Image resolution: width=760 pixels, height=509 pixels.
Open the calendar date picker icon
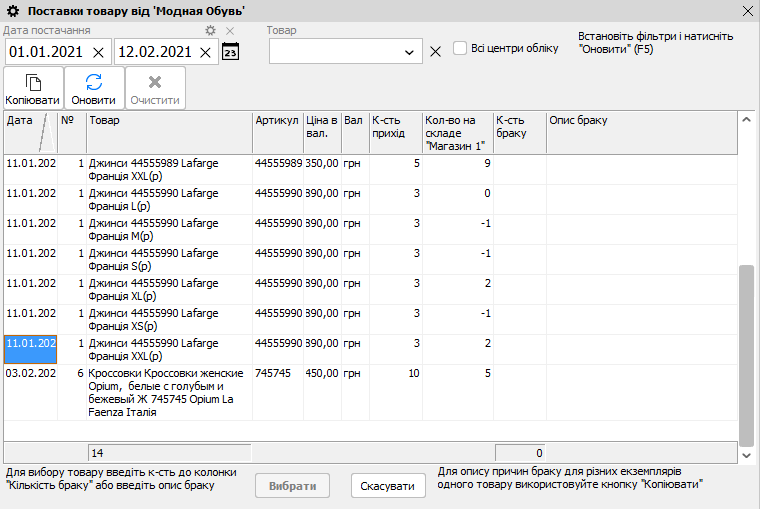point(230,52)
